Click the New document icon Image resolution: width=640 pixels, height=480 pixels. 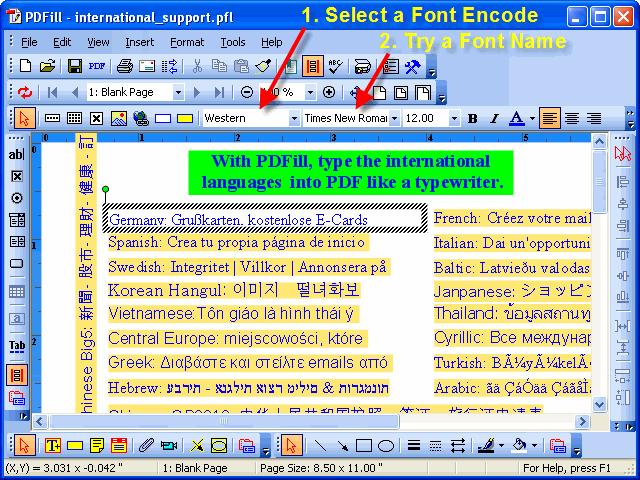pos(25,66)
